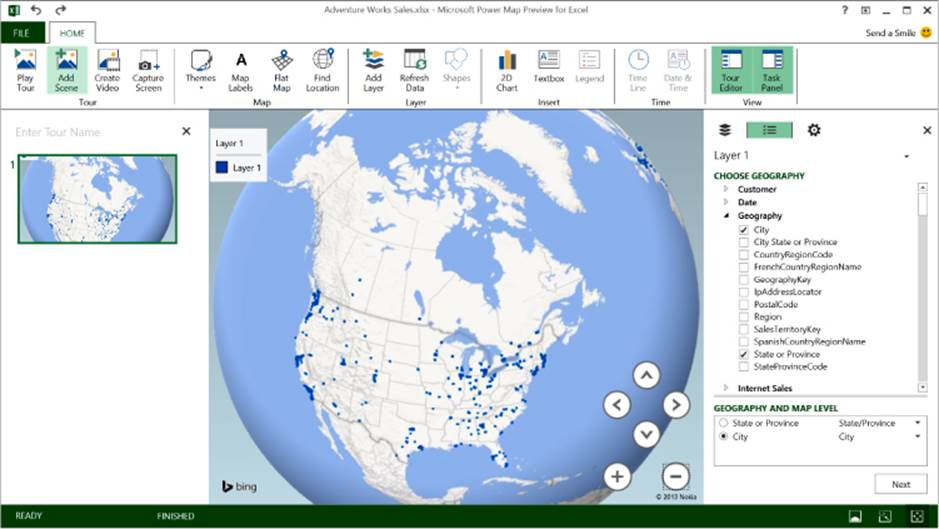Refresh Data for the layer
Viewport: 939px width, 529px height.
click(414, 71)
